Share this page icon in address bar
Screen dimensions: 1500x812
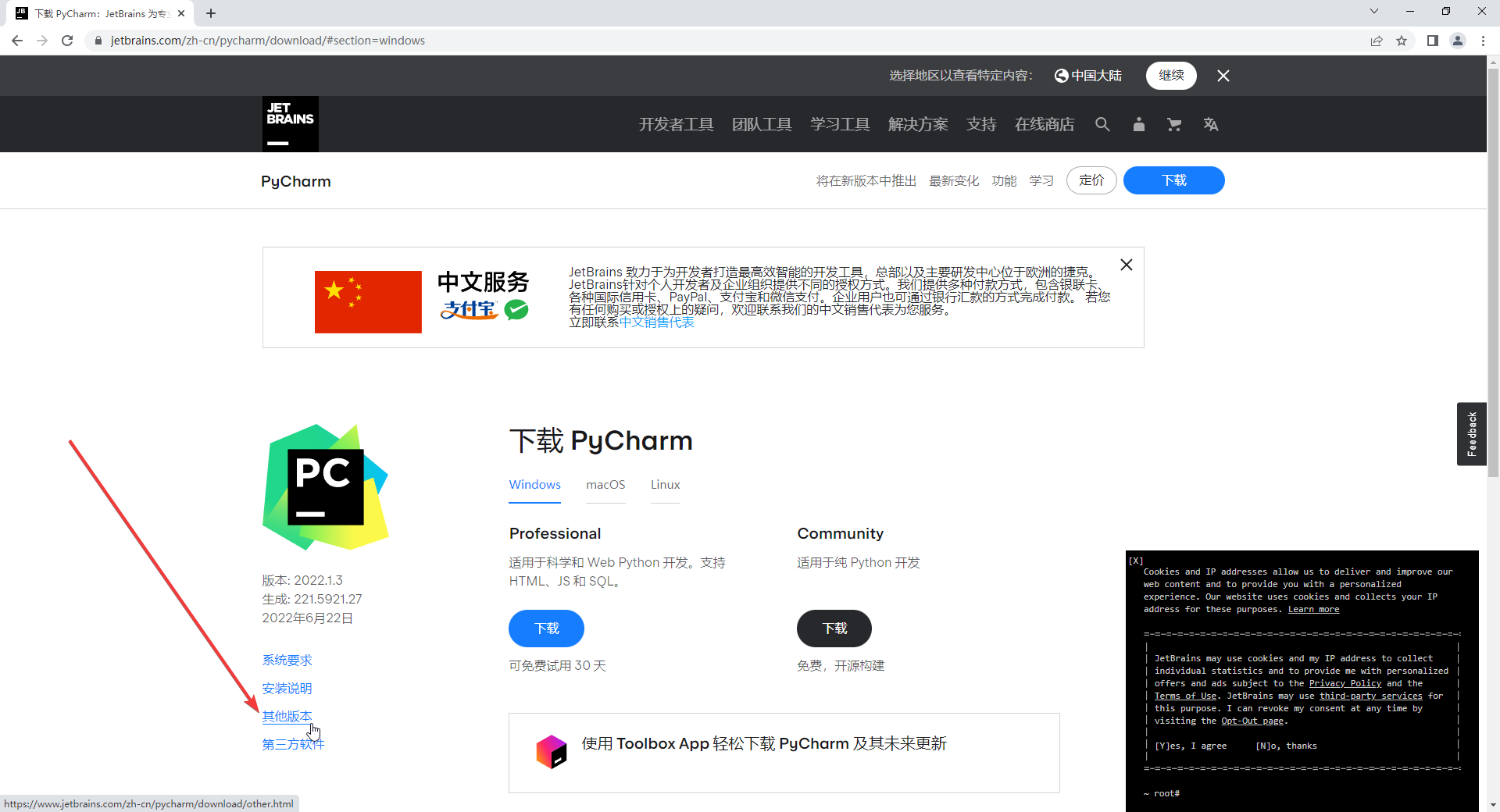(x=1377, y=41)
